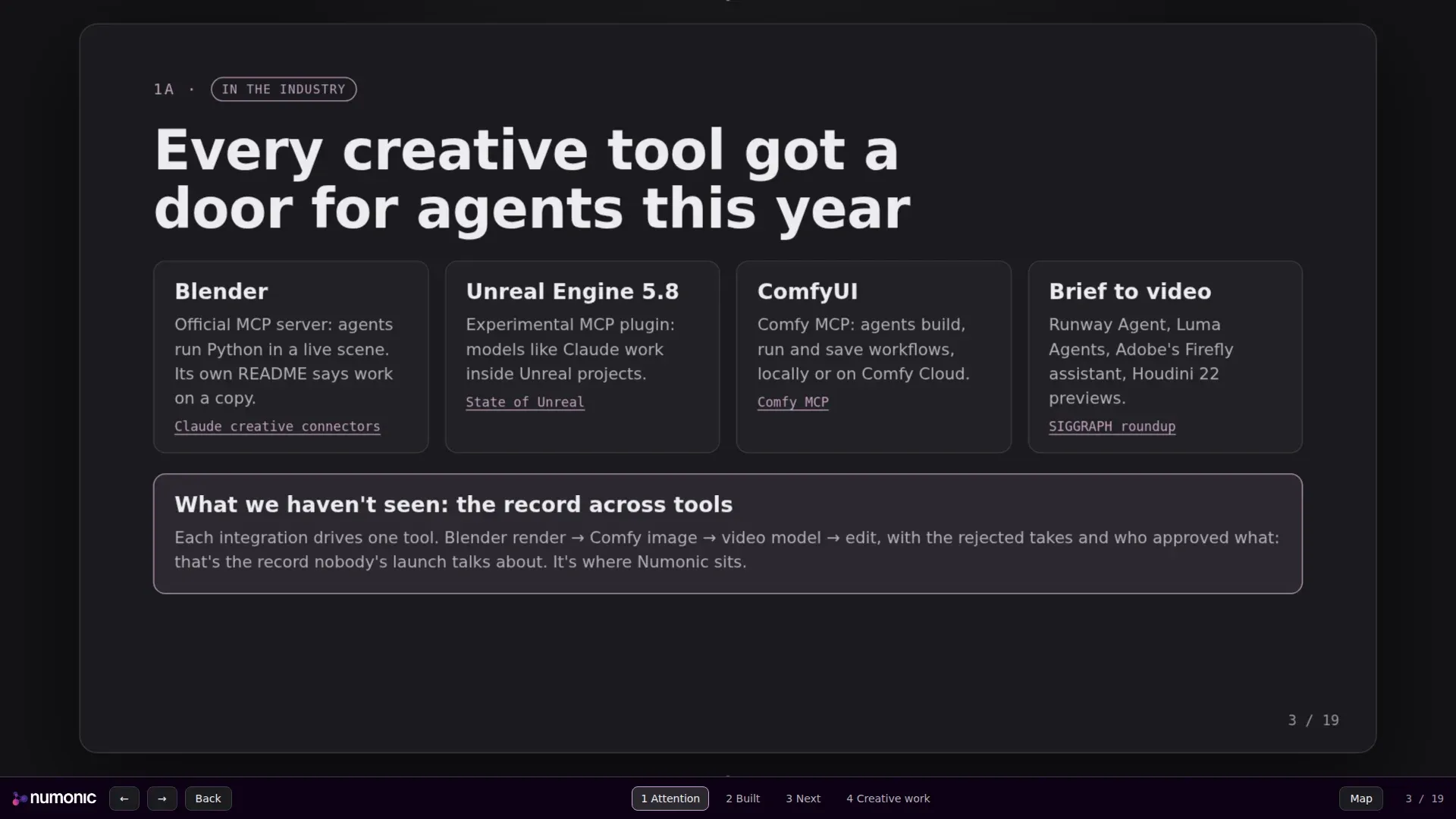Click the IN THE INDUSTRY tag
This screenshot has width=1456, height=819.
(284, 89)
